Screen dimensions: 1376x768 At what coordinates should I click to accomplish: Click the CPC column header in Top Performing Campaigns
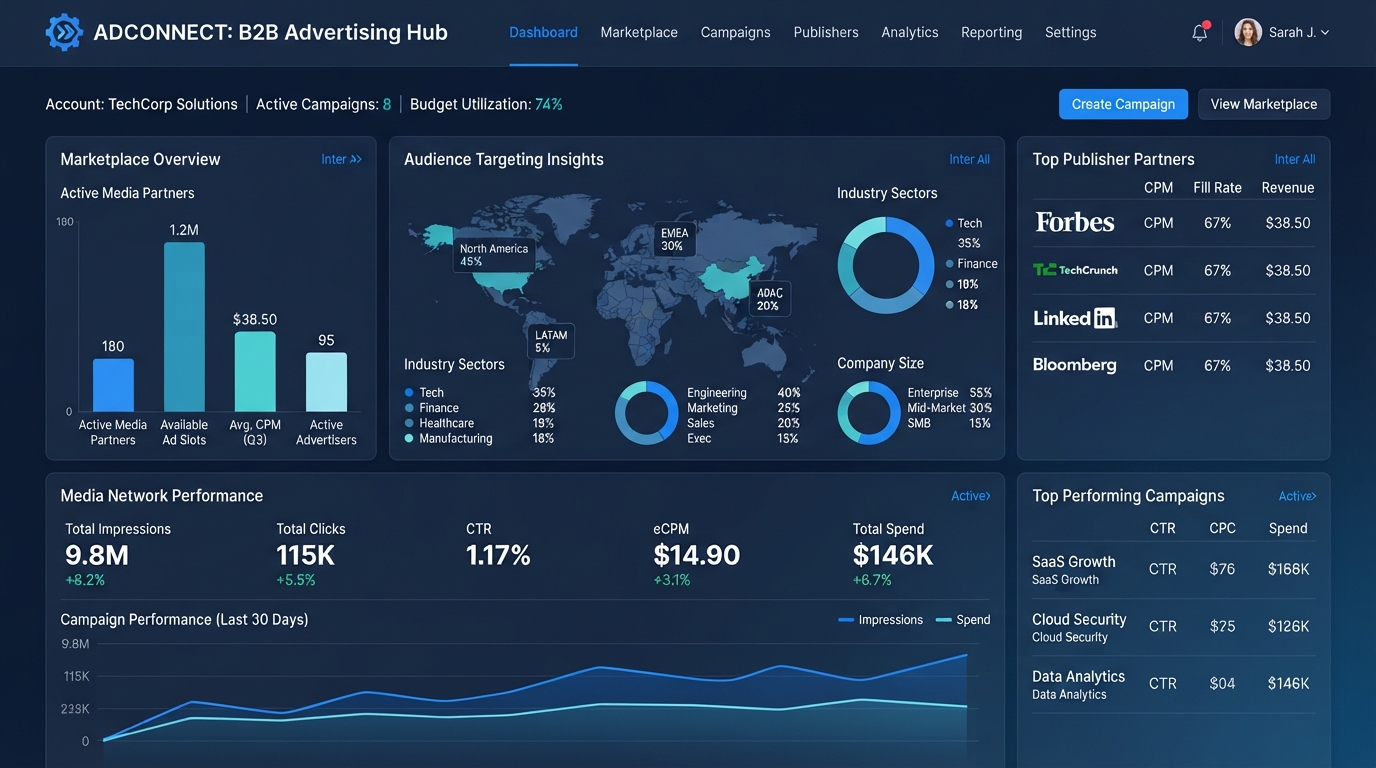click(x=1223, y=528)
